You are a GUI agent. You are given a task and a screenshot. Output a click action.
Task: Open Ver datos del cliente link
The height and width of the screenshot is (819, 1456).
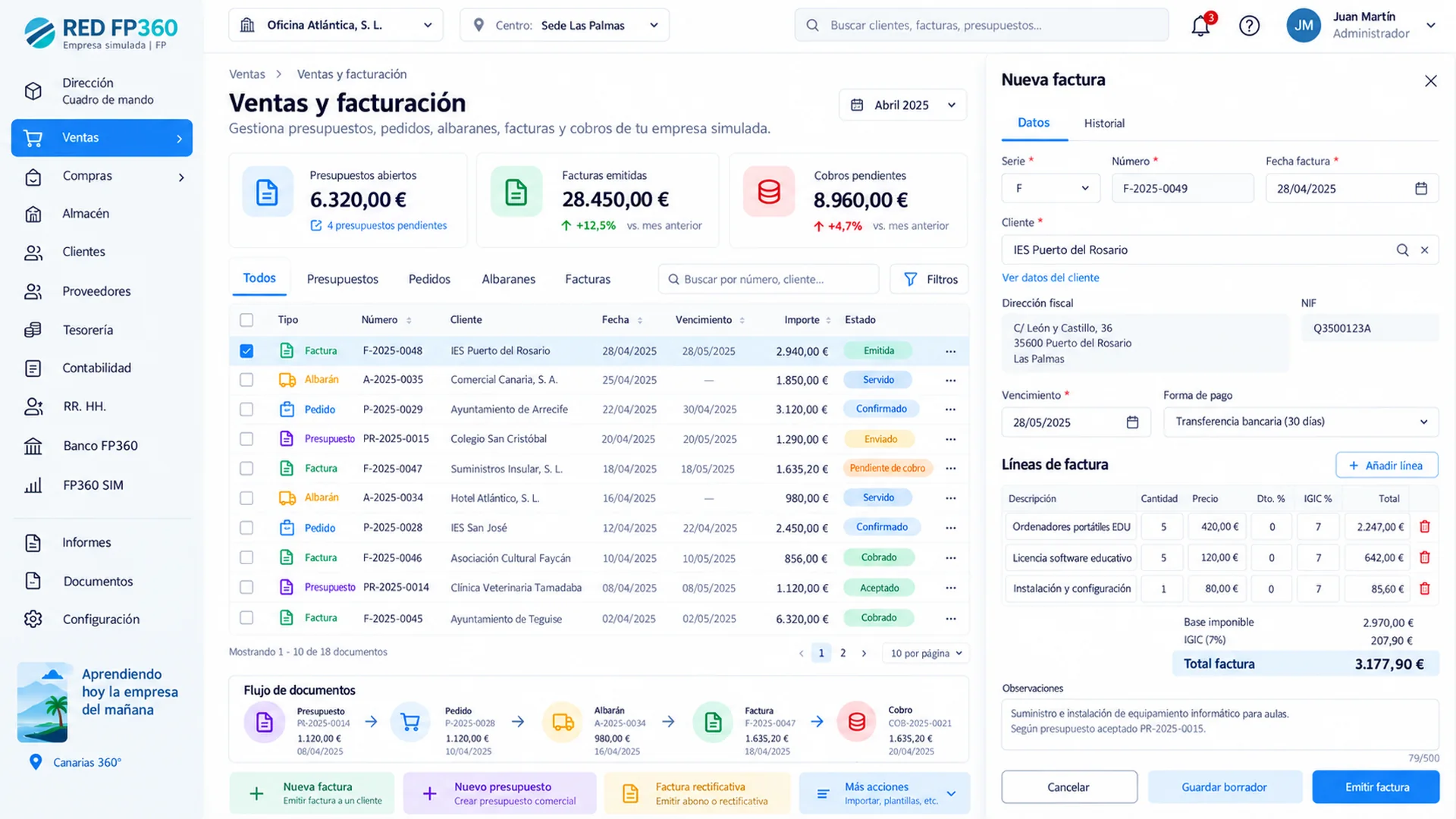click(x=1050, y=278)
